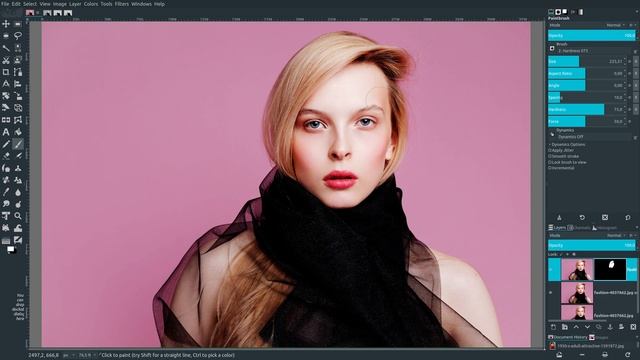Adjust brush Hardness slider
Screen dimensions: 640x360
coord(586,109)
